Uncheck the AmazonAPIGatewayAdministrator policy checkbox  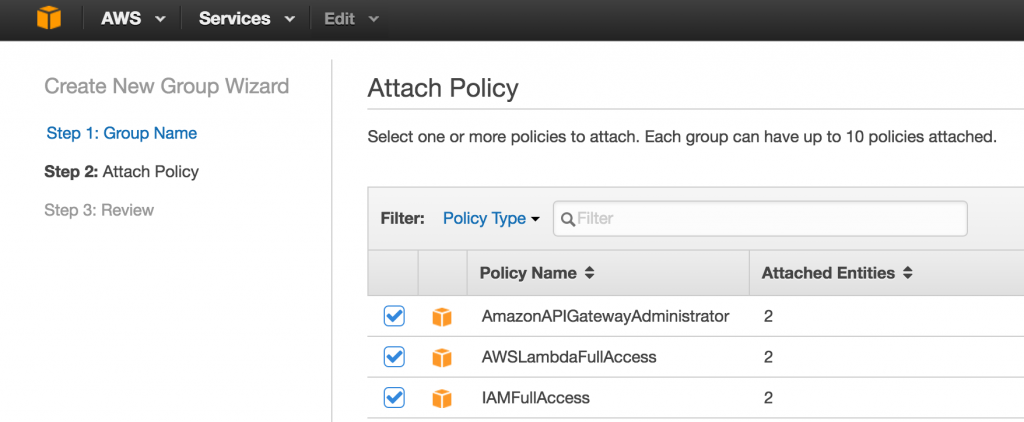click(394, 316)
